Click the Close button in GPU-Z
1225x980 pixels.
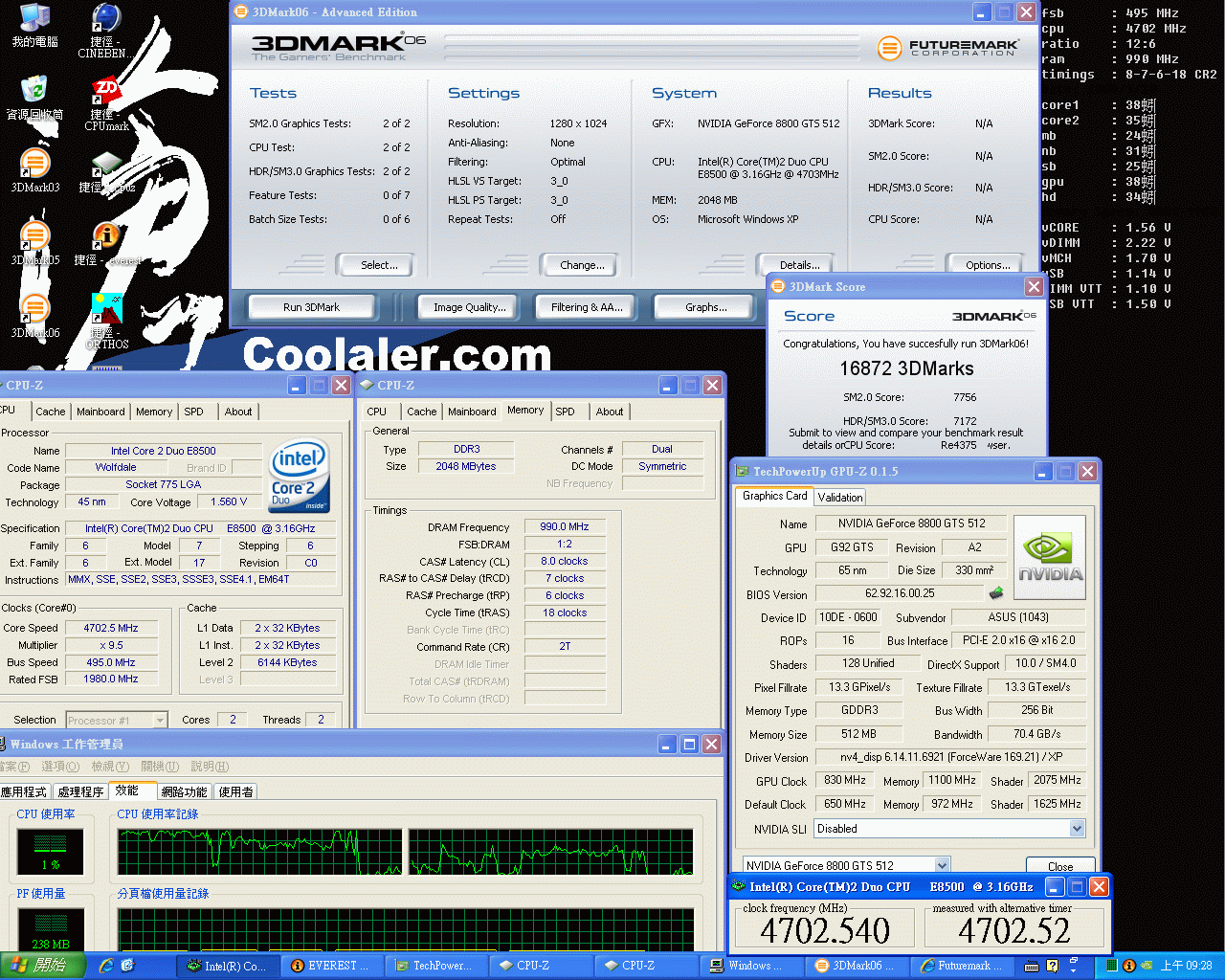tap(1060, 866)
